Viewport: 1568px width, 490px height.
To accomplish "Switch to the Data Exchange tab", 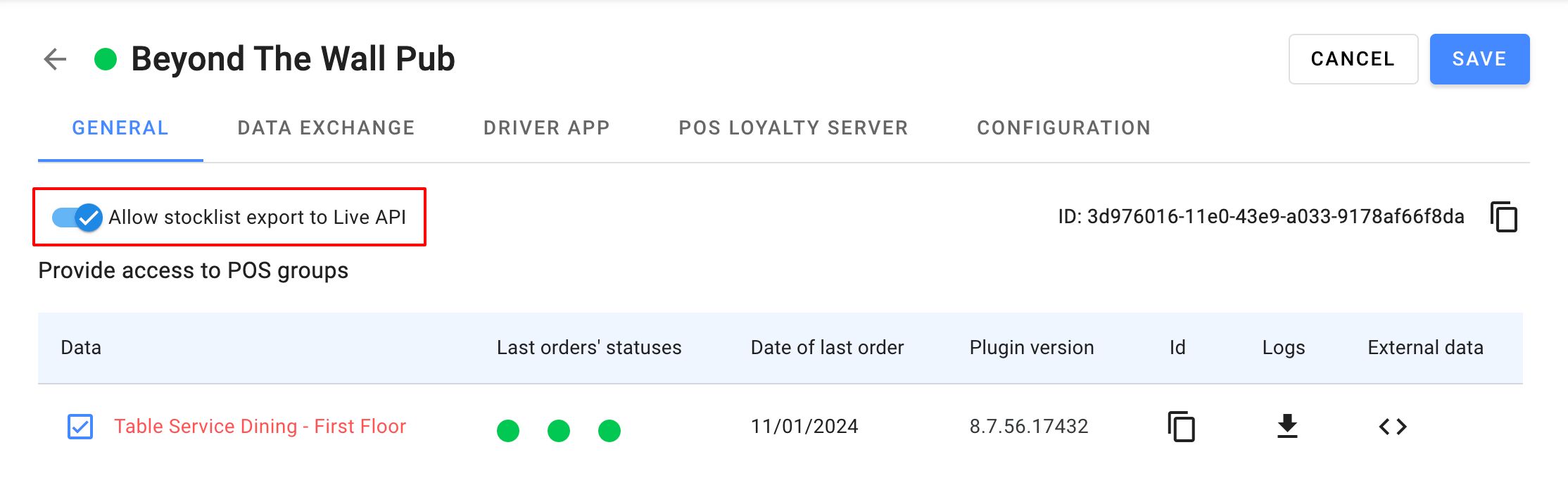I will pyautogui.click(x=326, y=128).
